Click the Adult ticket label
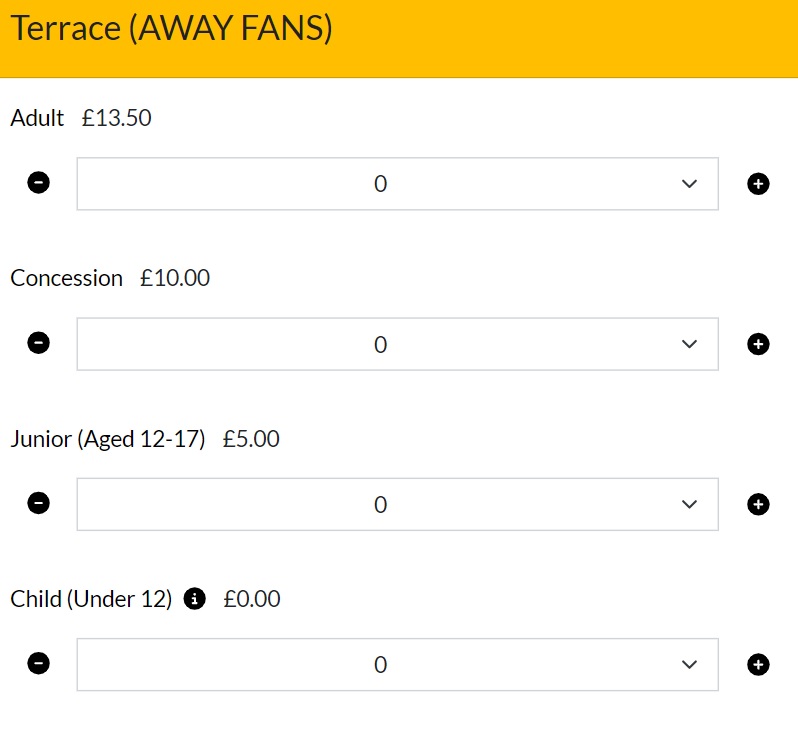 click(x=37, y=118)
